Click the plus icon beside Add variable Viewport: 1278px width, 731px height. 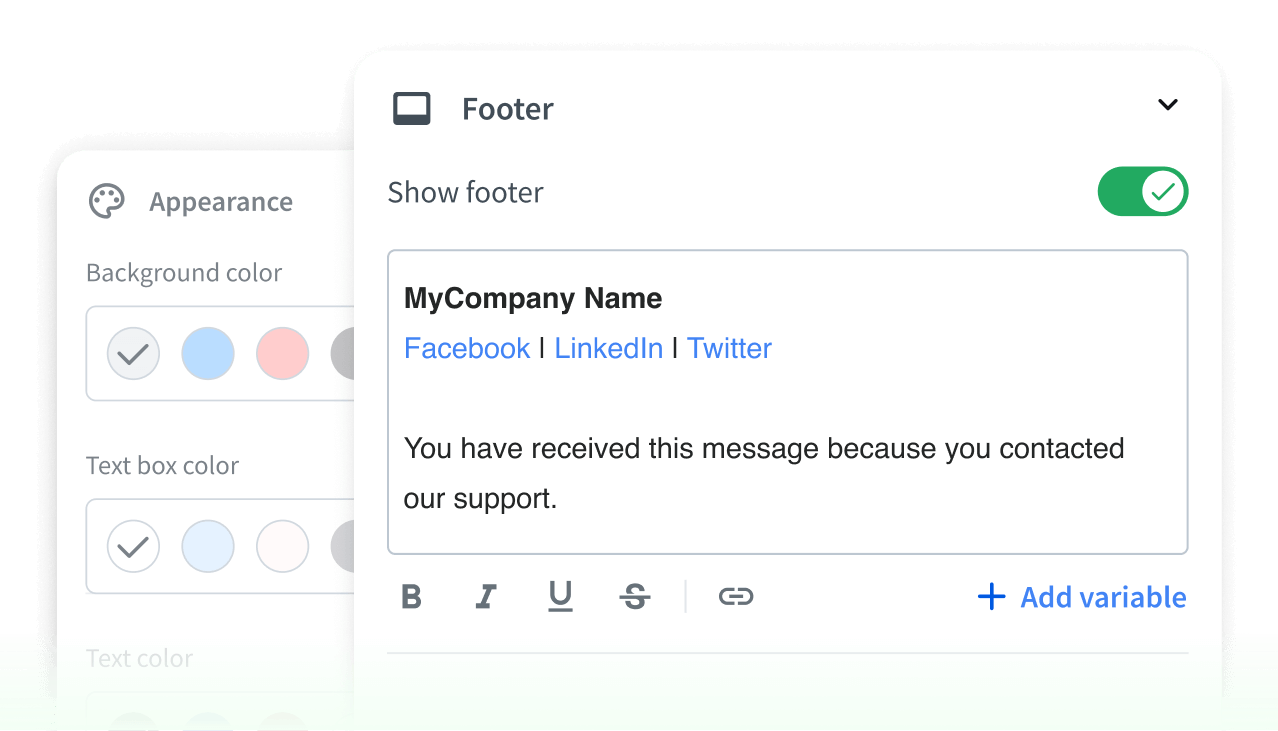click(x=990, y=596)
